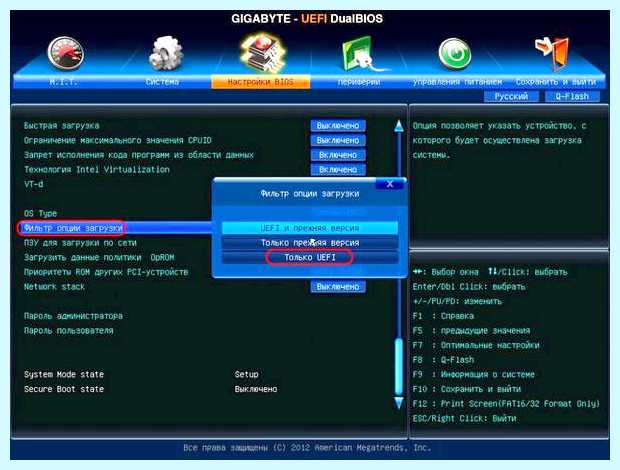Select Приоритеты ROM других PCI-устройств row
620x470 pixels.
coord(106,272)
